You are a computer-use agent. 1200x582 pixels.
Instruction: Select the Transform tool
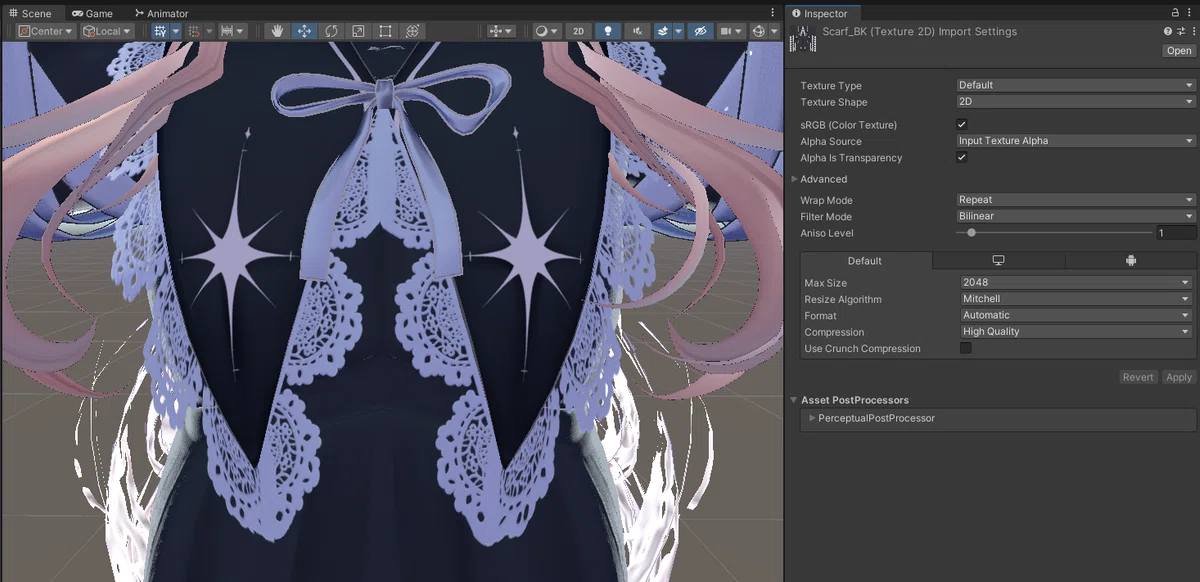click(412, 31)
